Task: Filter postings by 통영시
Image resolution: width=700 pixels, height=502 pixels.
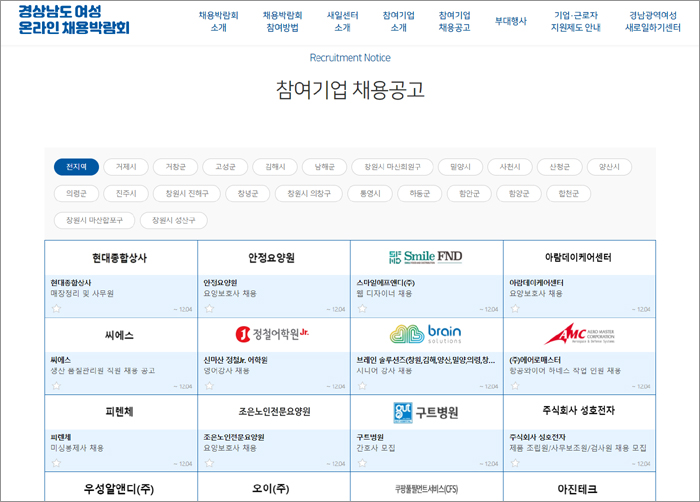Action: [370, 193]
